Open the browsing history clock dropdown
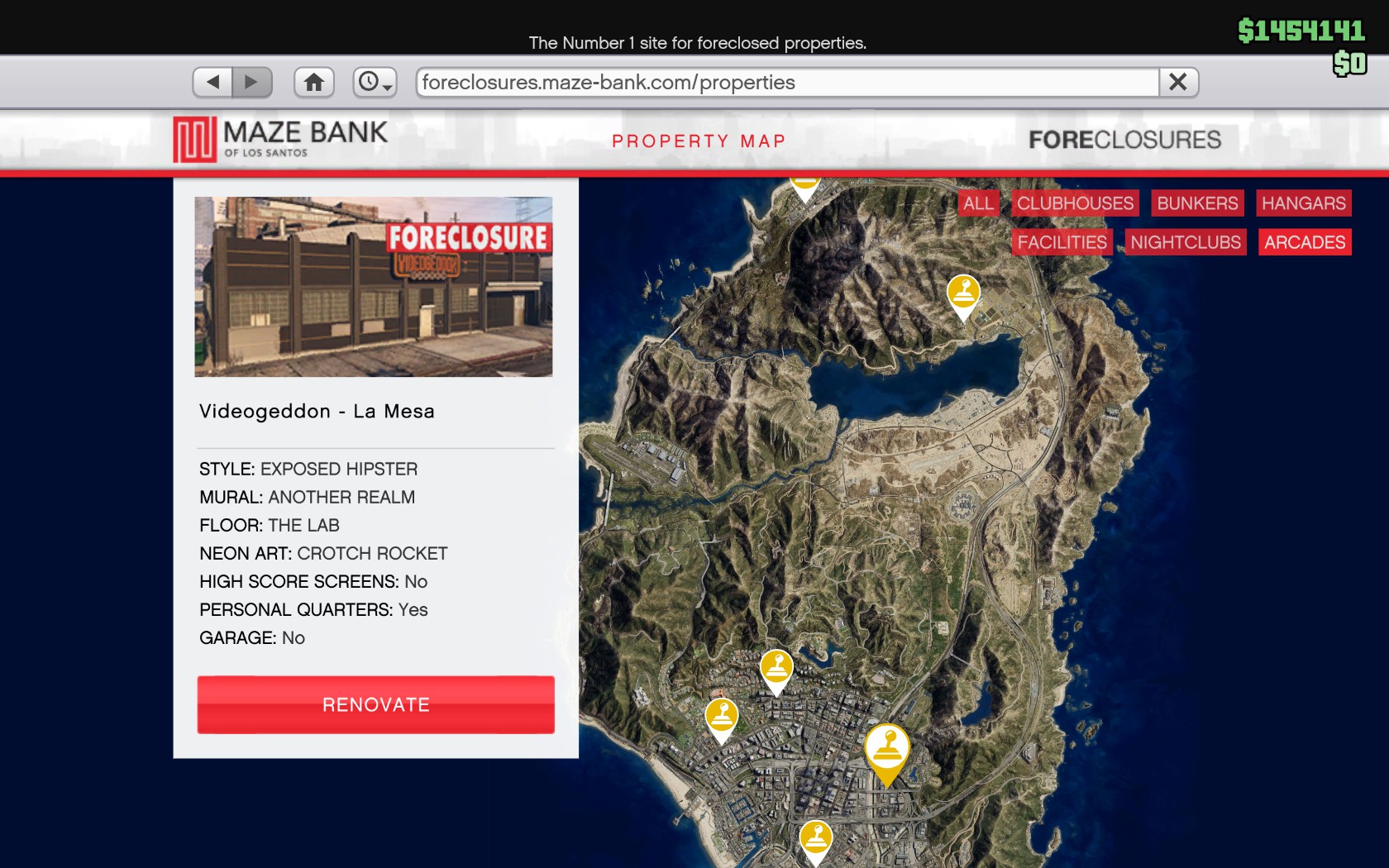Screen dimensions: 1389x868 375,82
